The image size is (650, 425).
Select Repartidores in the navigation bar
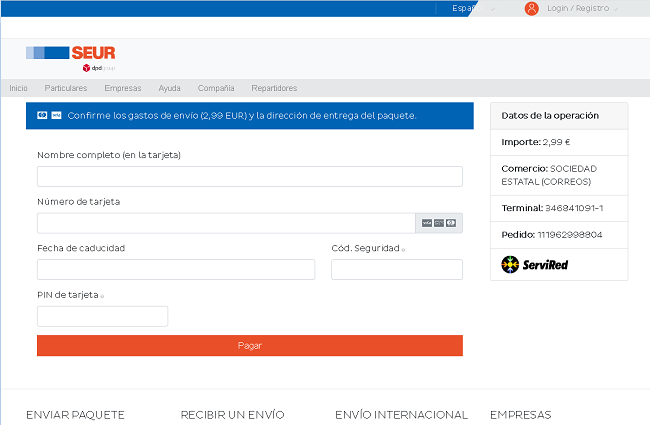(x=274, y=88)
